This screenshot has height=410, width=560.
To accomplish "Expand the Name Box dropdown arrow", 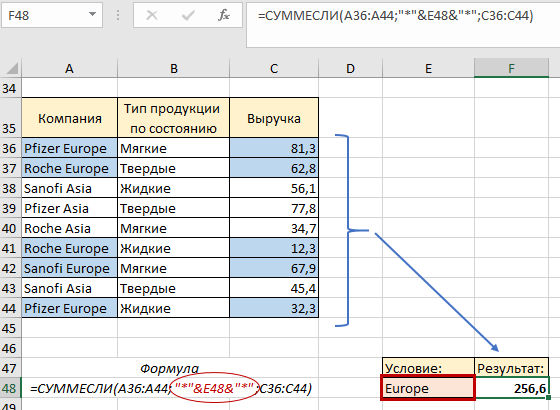I will point(92,15).
